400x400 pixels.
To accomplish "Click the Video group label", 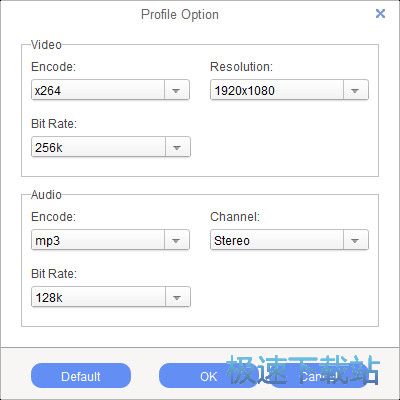I will click(46, 45).
